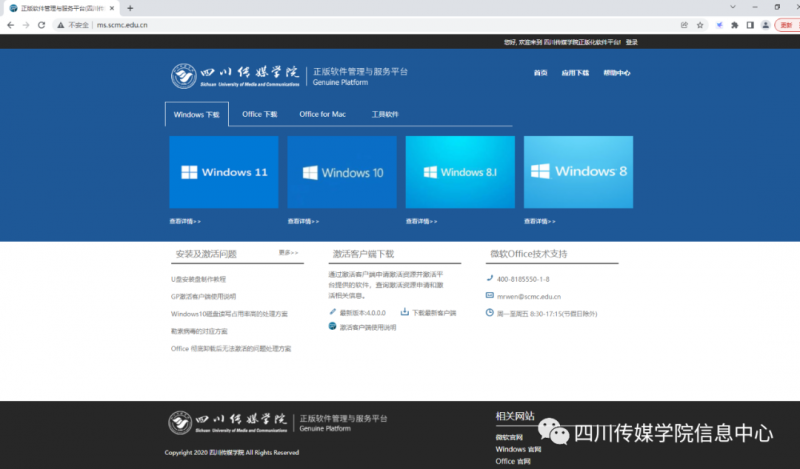Bookmark this page with the star icon

(700, 25)
